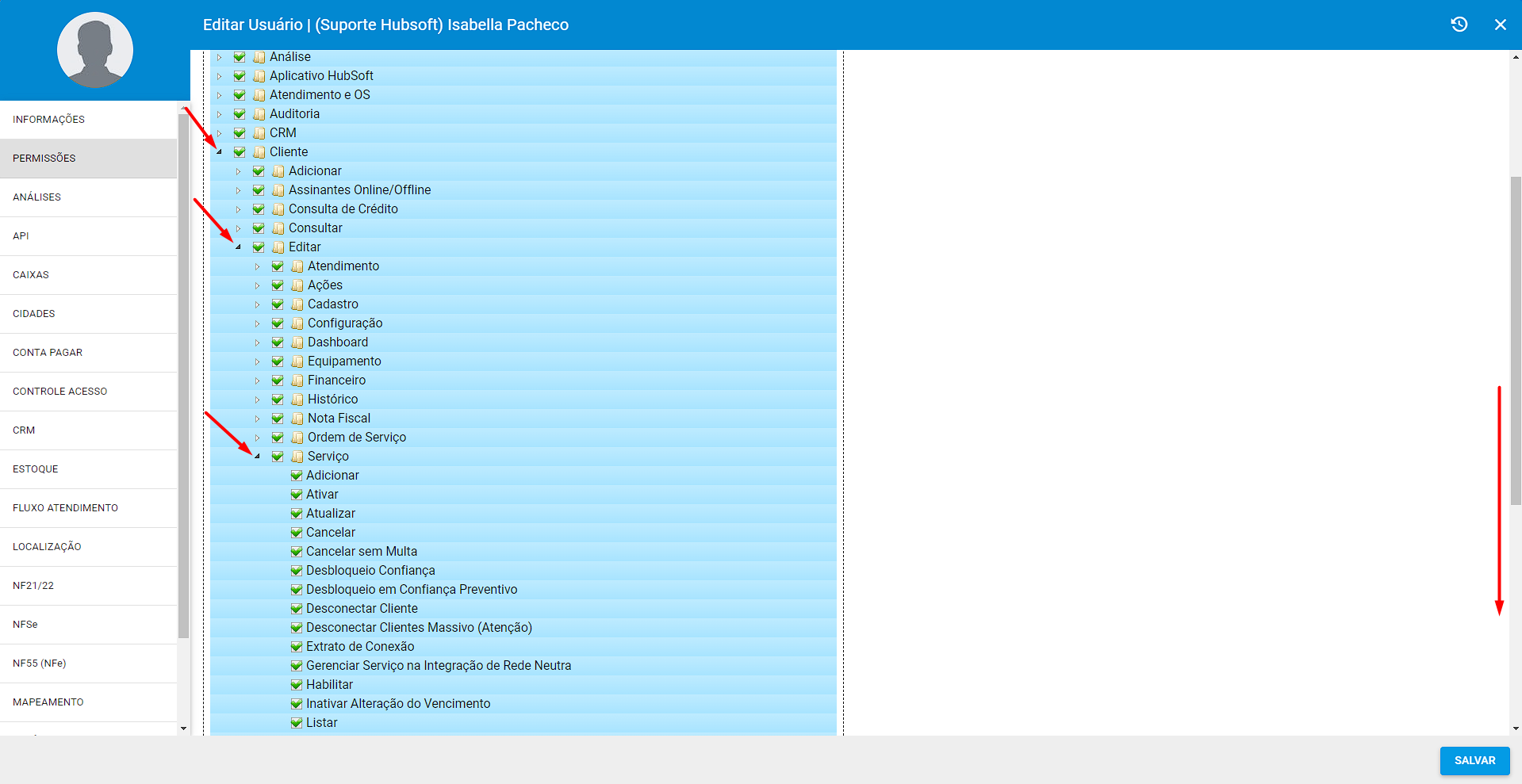Open the CONTROLE ACESSO section
Viewport: 1522px width, 784px height.
pos(88,392)
